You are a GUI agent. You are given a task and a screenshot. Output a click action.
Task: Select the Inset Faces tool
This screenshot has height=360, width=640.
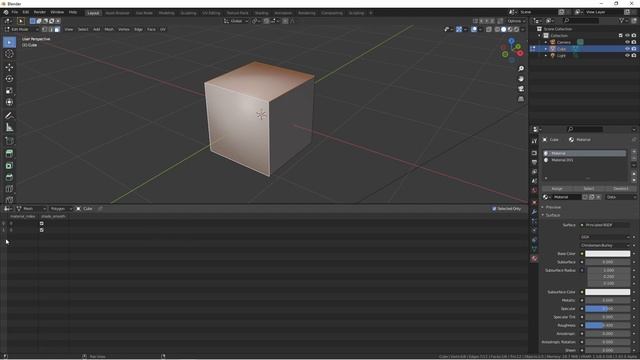pos(9,166)
